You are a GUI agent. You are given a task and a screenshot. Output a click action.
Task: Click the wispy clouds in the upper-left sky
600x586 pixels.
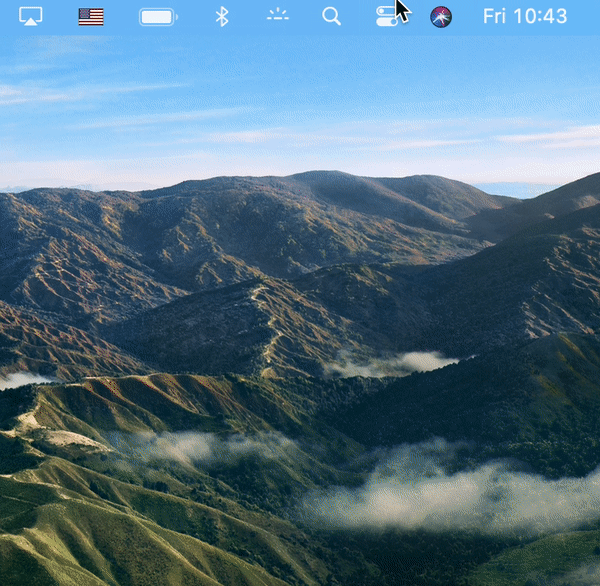(x=60, y=95)
